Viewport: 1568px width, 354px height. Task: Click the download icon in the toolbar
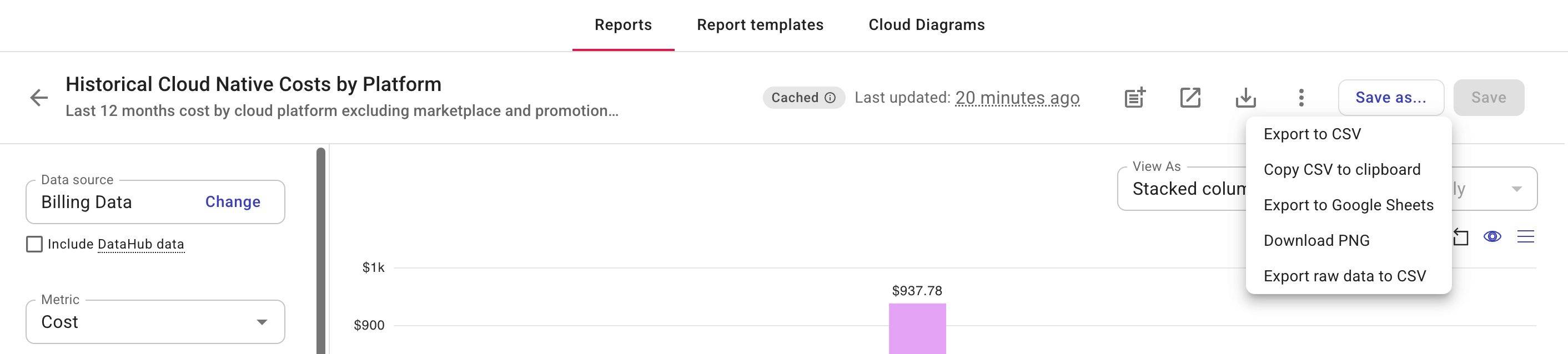[1246, 97]
